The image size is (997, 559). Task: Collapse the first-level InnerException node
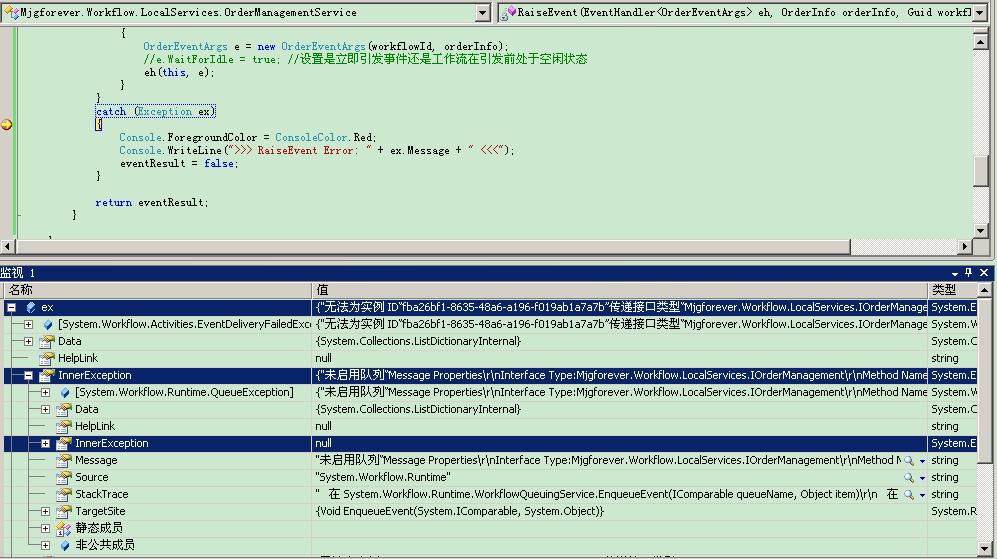pos(28,376)
